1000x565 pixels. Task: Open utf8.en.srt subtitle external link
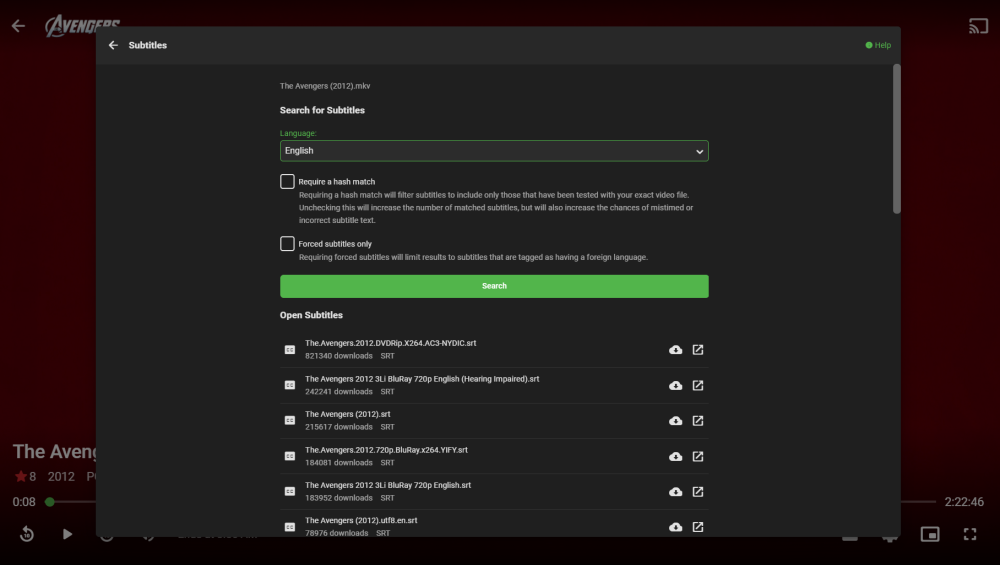tap(698, 527)
